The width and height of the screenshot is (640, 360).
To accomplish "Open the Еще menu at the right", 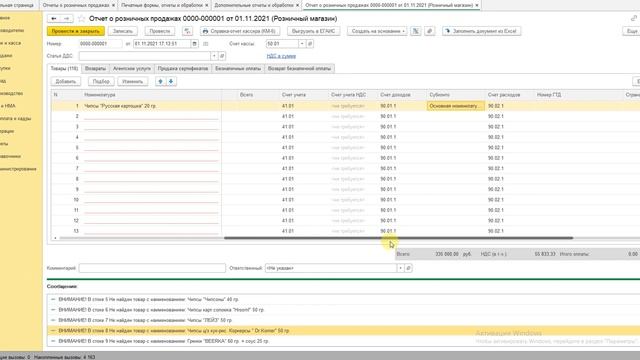I will point(631,31).
